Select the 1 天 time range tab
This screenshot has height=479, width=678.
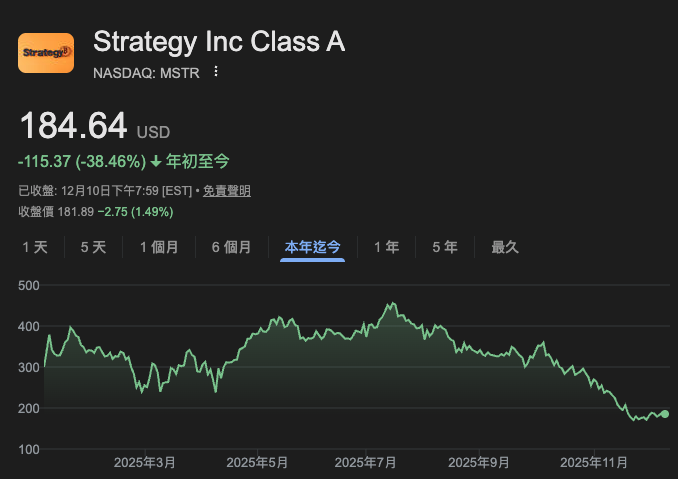pos(35,247)
